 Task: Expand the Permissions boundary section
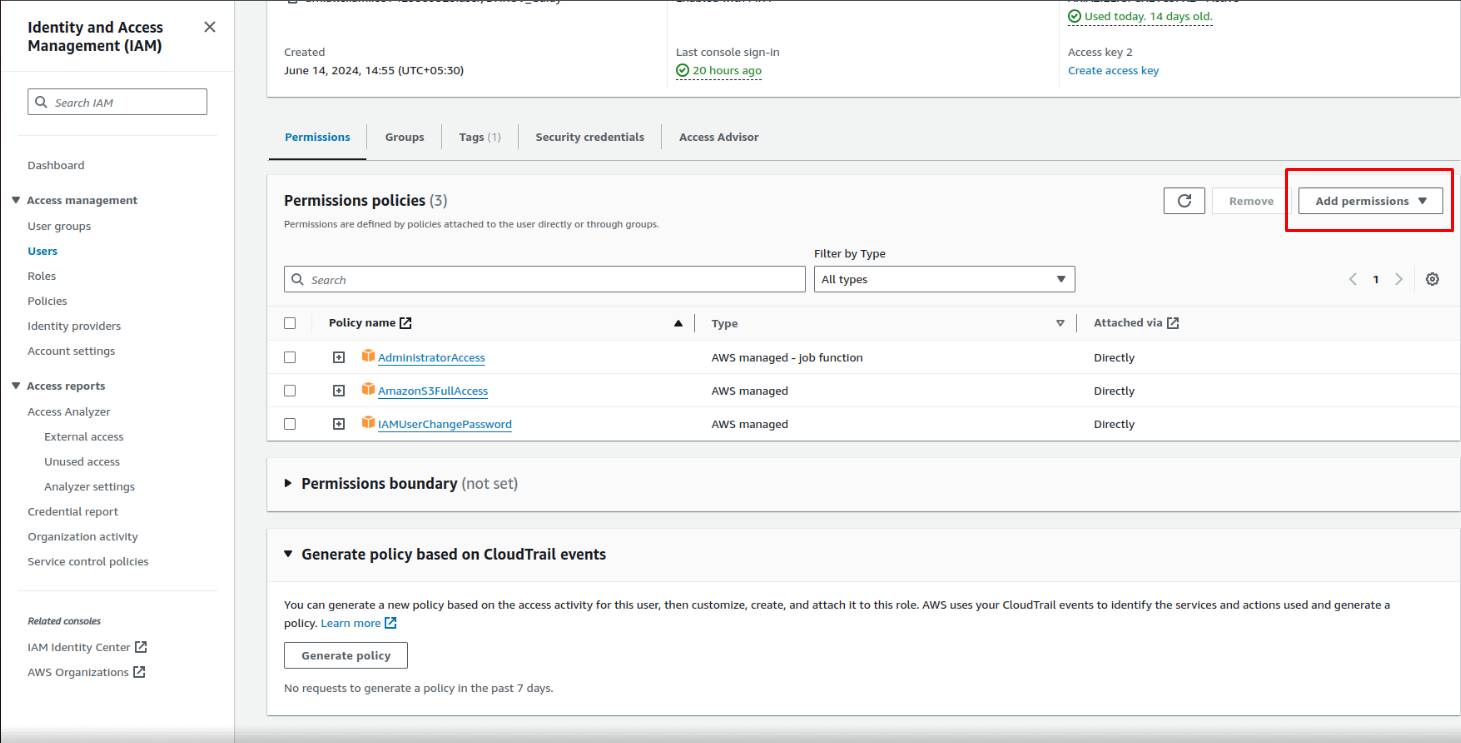[289, 484]
